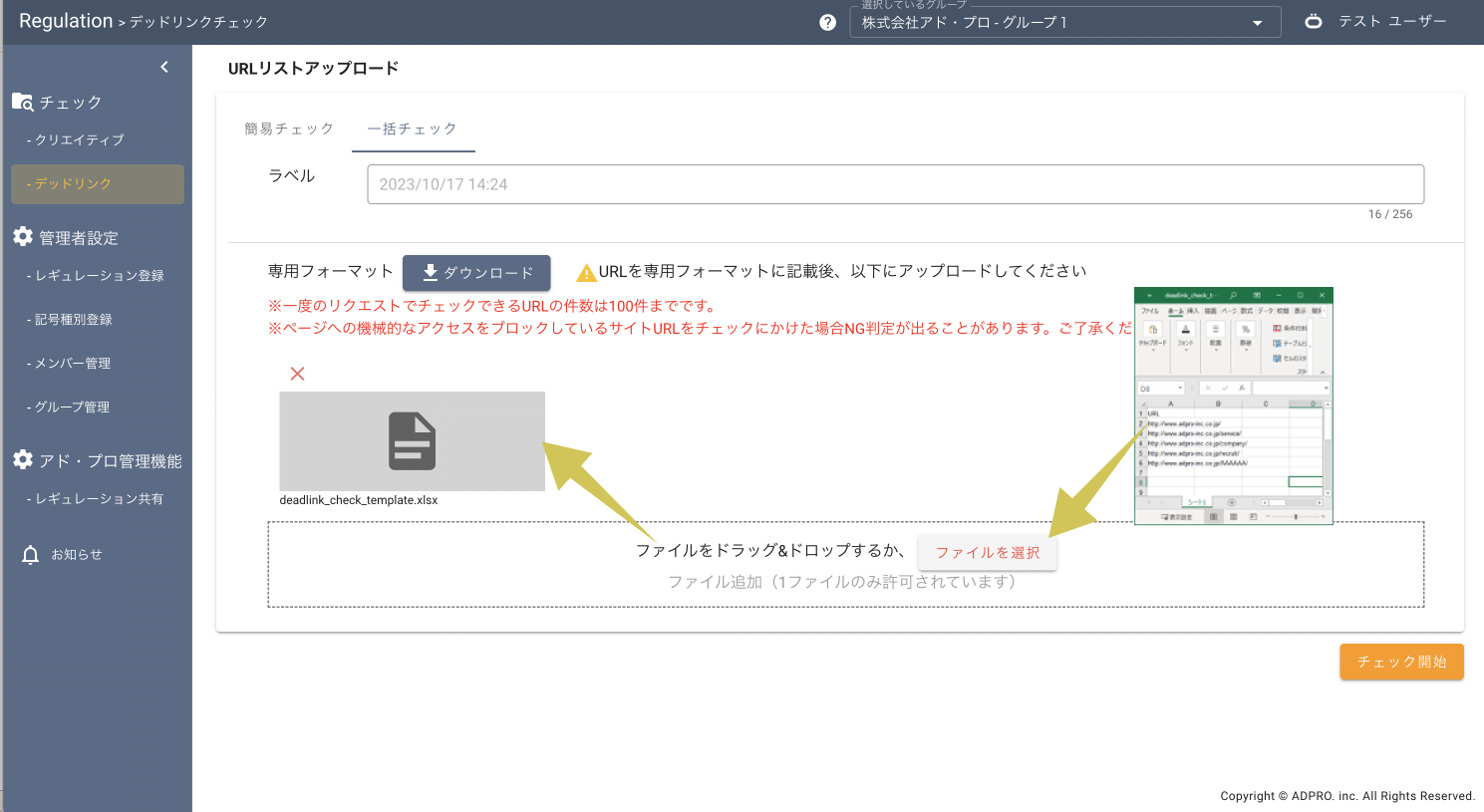This screenshot has width=1484, height=812.
Task: Open お知らせ notifications bell
Action: [31, 555]
